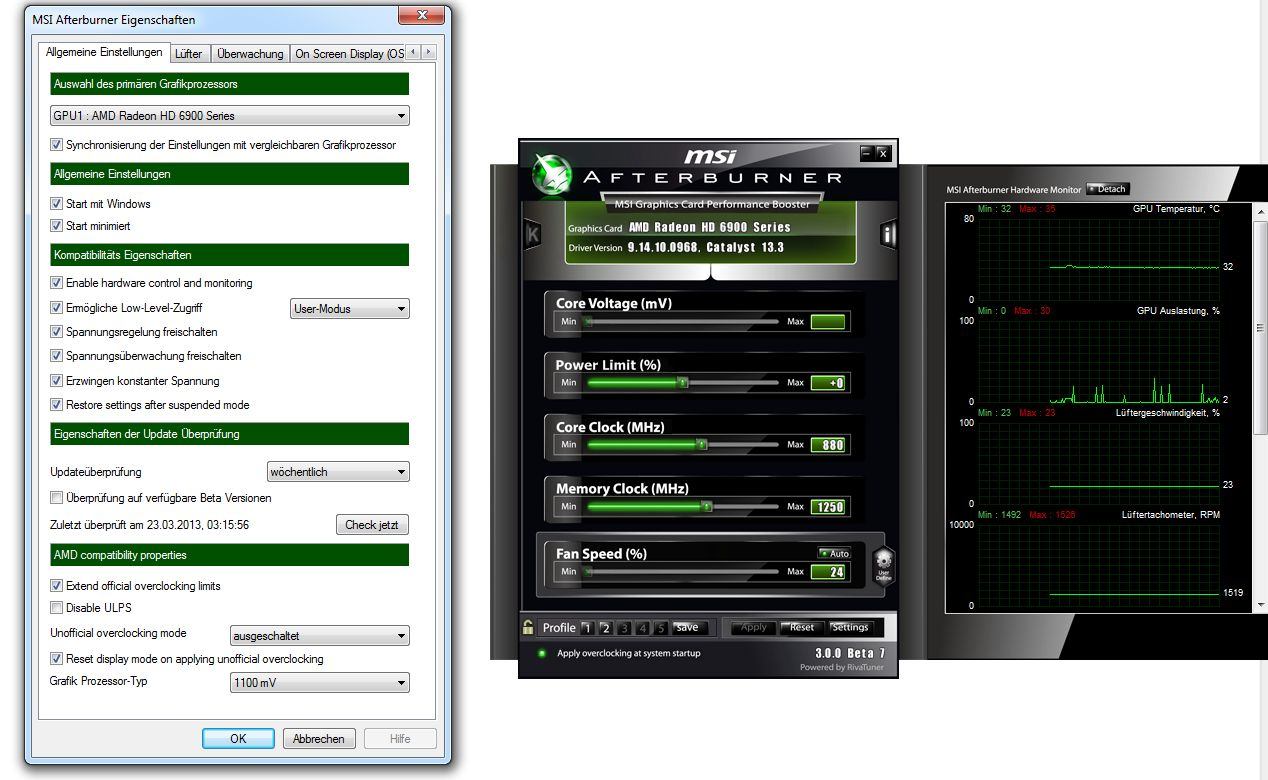Image resolution: width=1268 pixels, height=780 pixels.
Task: Click the Core Clock value field 880
Action: coord(828,445)
